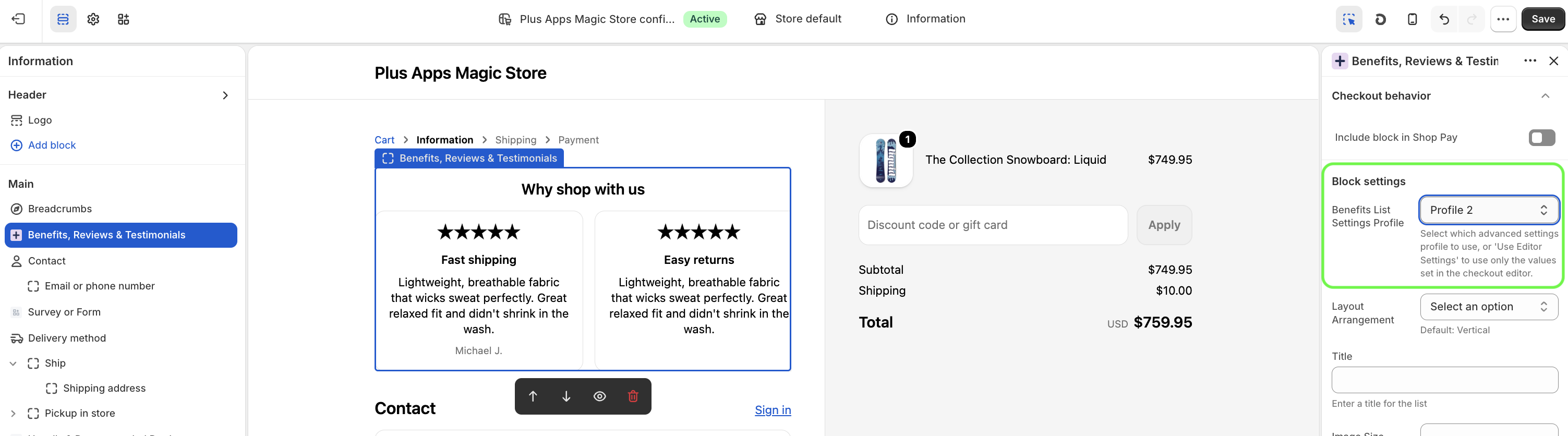Viewport: 1568px width, 436px height.
Task: Click the redo arrow icon
Action: click(x=1472, y=19)
